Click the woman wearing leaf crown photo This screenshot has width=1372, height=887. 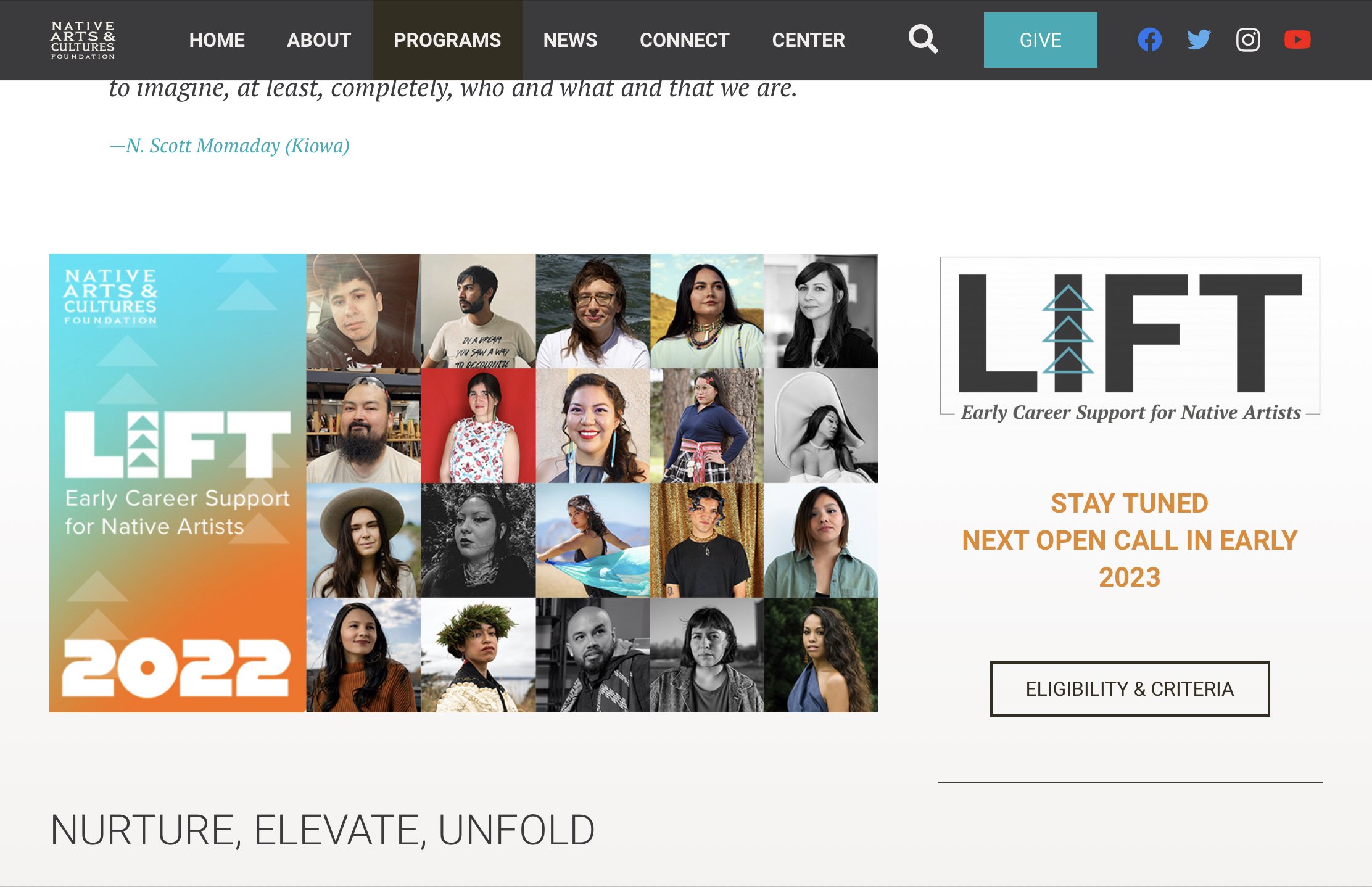(x=478, y=655)
